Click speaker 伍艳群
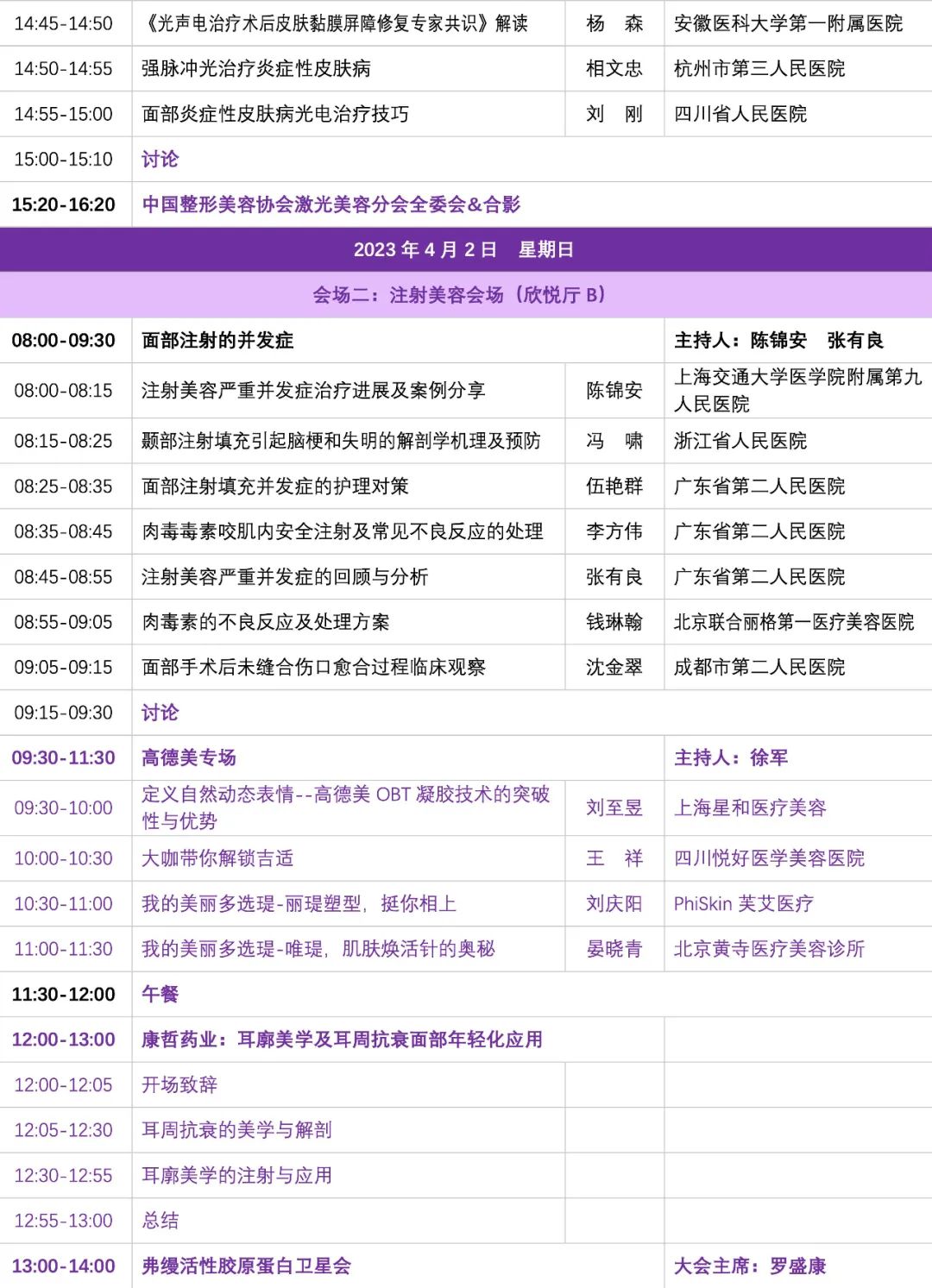 [x=614, y=486]
